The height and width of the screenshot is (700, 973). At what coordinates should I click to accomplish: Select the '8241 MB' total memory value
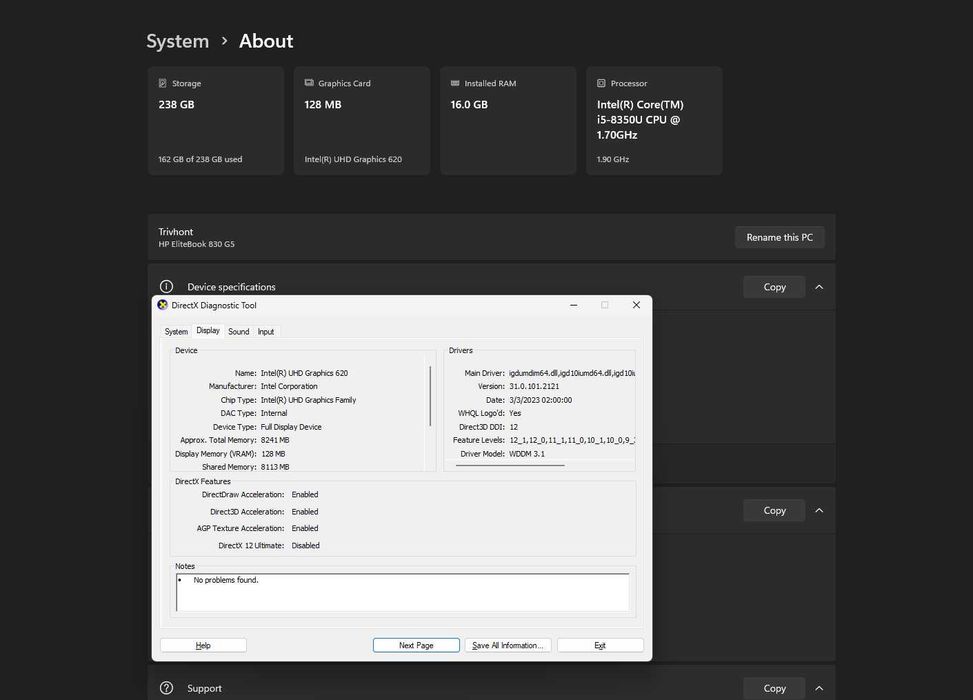coord(275,440)
